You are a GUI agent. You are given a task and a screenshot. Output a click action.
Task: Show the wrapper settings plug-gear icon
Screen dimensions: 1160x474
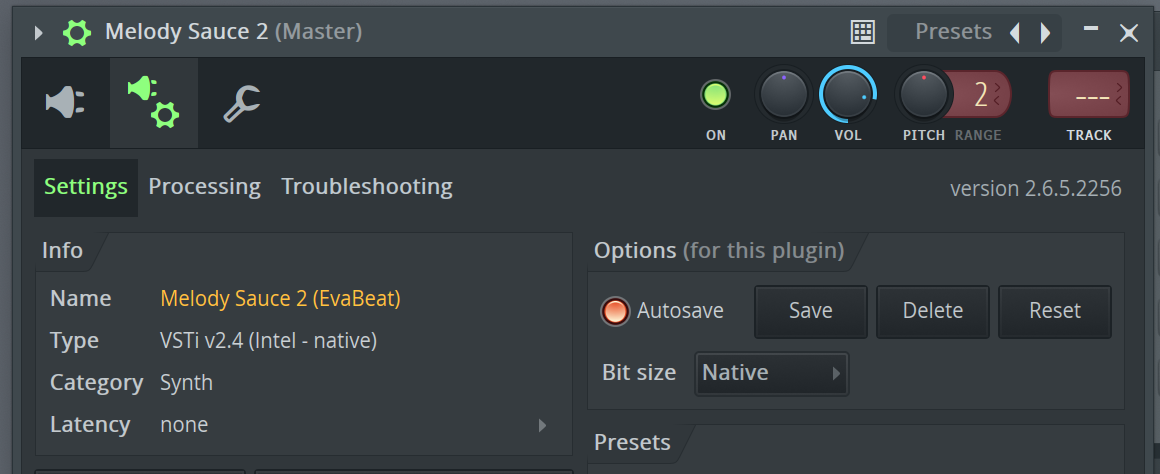pos(153,102)
